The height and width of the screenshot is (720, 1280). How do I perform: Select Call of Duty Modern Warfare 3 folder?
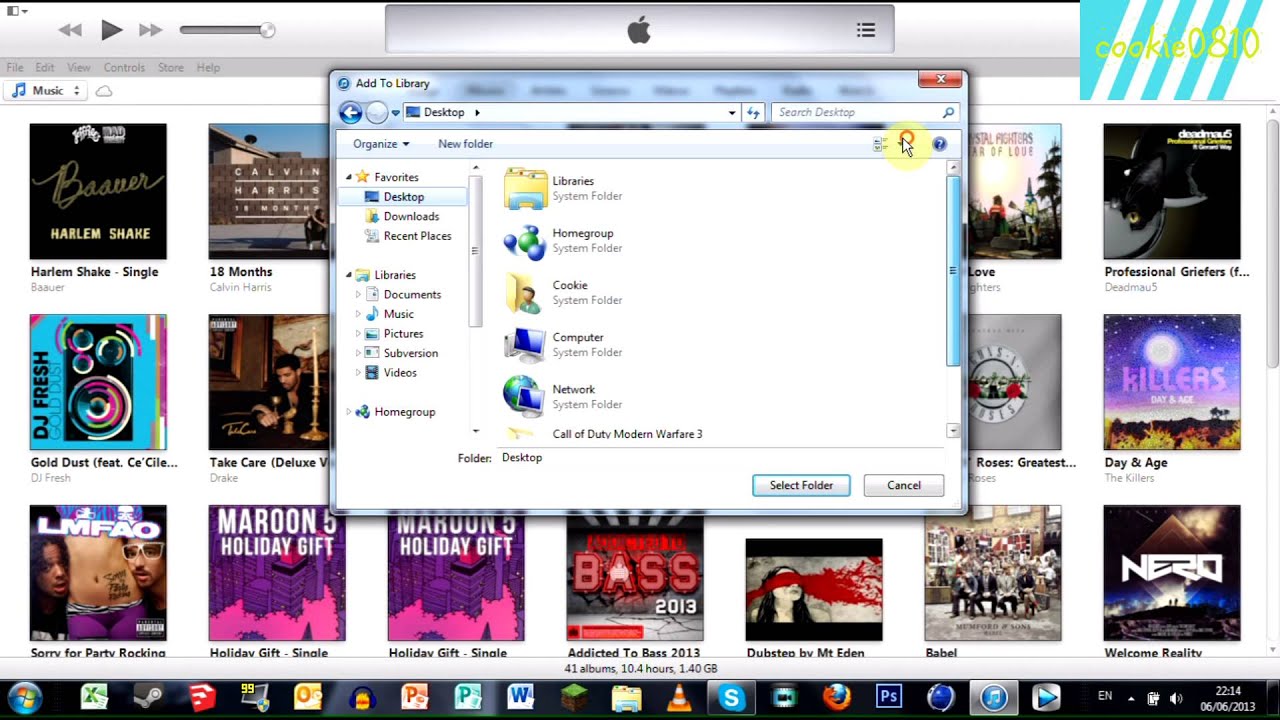627,434
